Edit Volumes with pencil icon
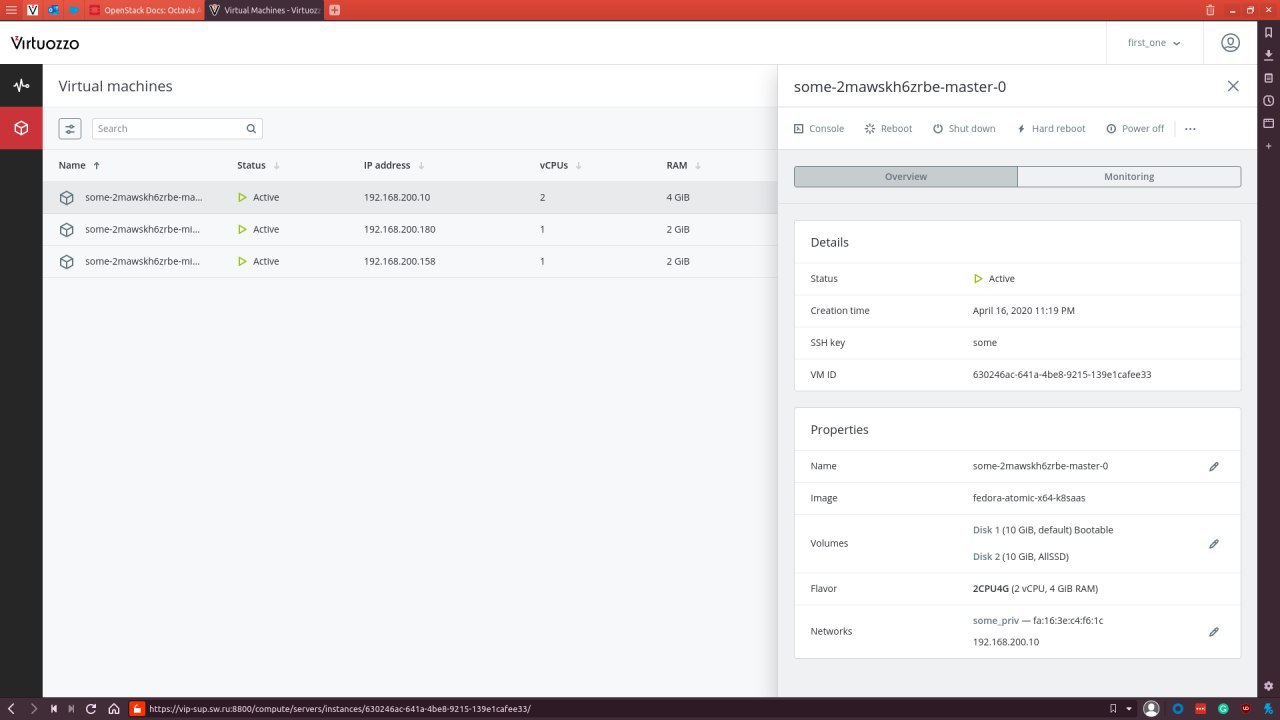Screen dimensions: 1280x720 [1214, 544]
